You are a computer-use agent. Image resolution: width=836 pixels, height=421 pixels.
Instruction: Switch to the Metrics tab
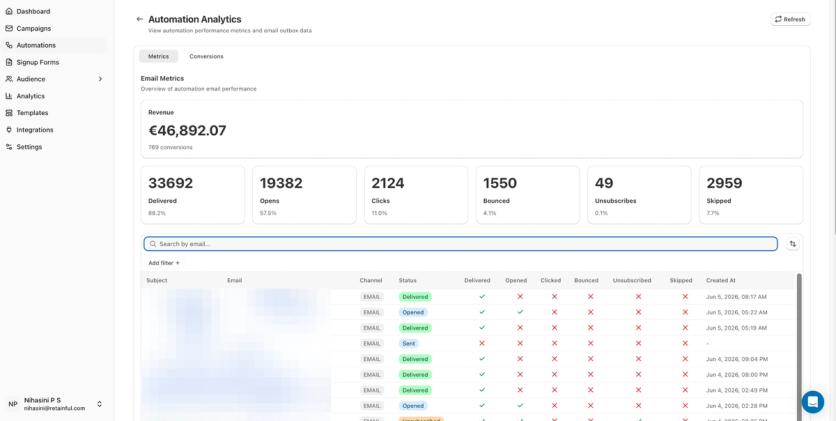(158, 56)
